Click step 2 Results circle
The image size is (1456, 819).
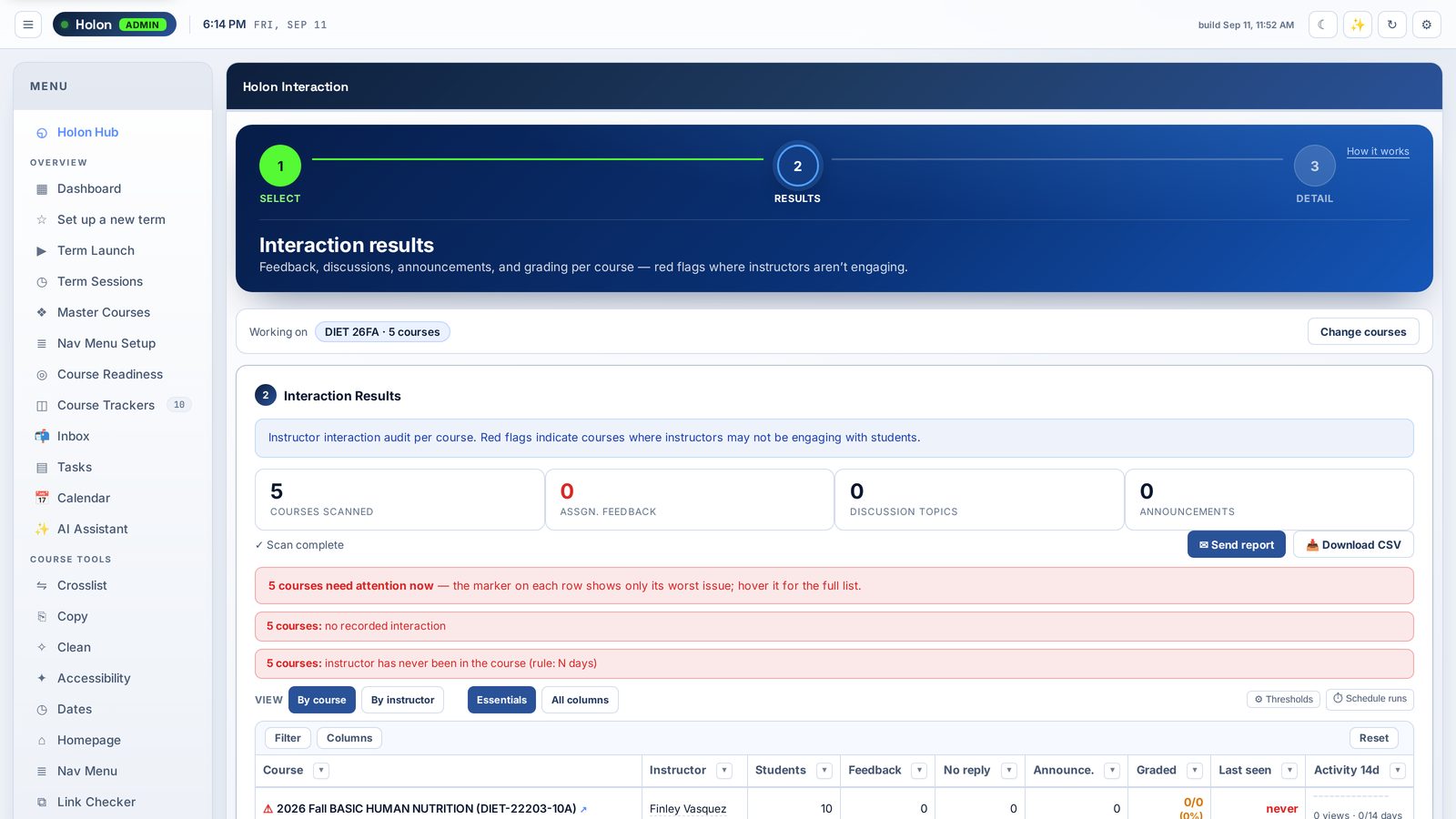[797, 166]
